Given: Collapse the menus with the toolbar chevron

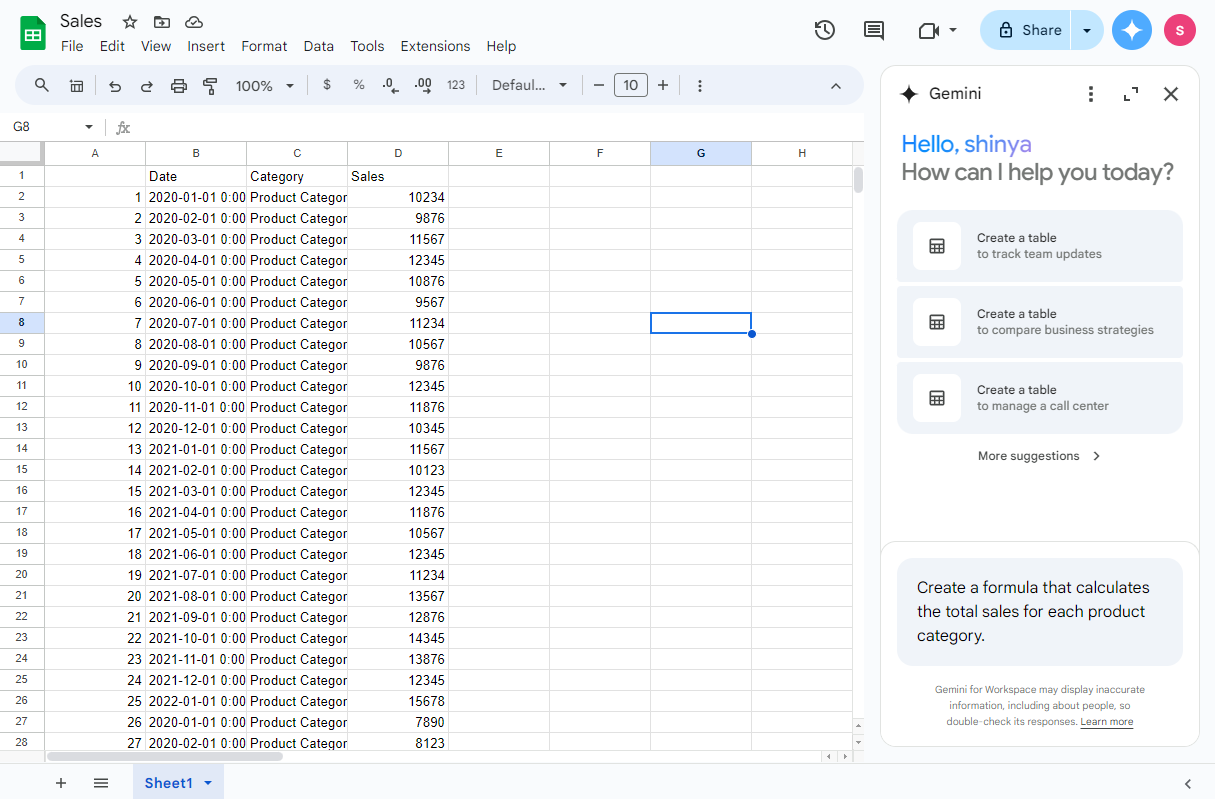Looking at the screenshot, I should (836, 86).
